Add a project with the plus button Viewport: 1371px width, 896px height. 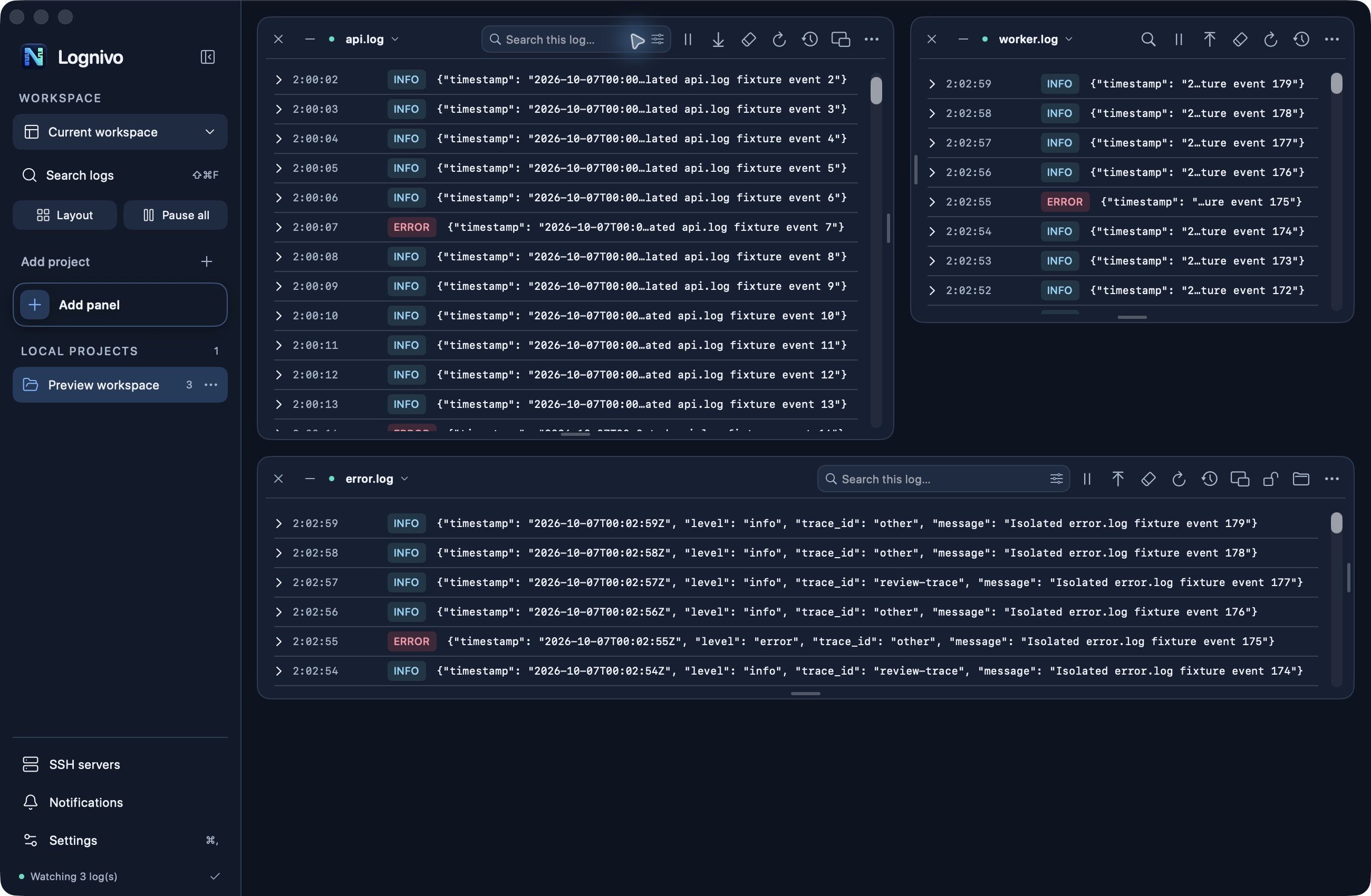pyautogui.click(x=206, y=261)
